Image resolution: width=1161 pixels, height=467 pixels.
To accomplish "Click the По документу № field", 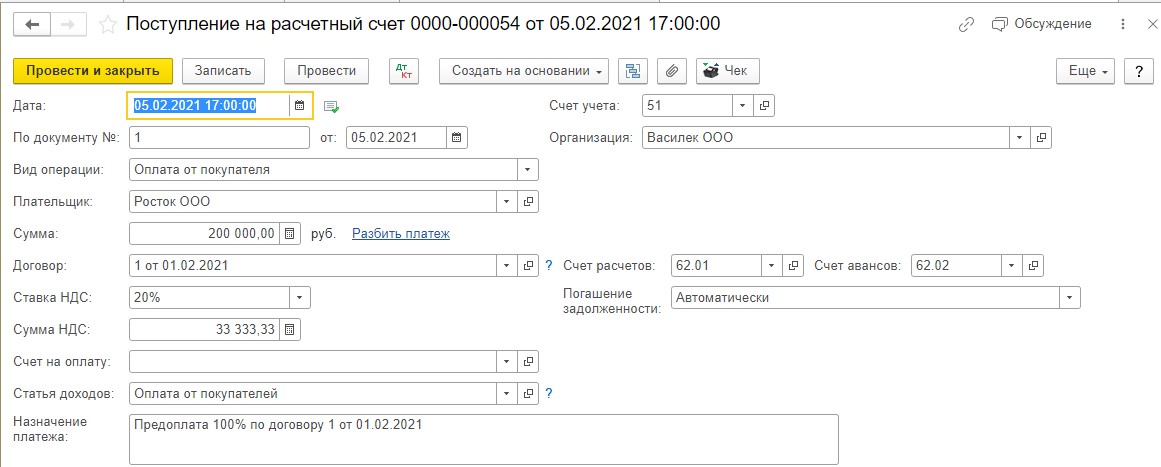I will point(219,138).
